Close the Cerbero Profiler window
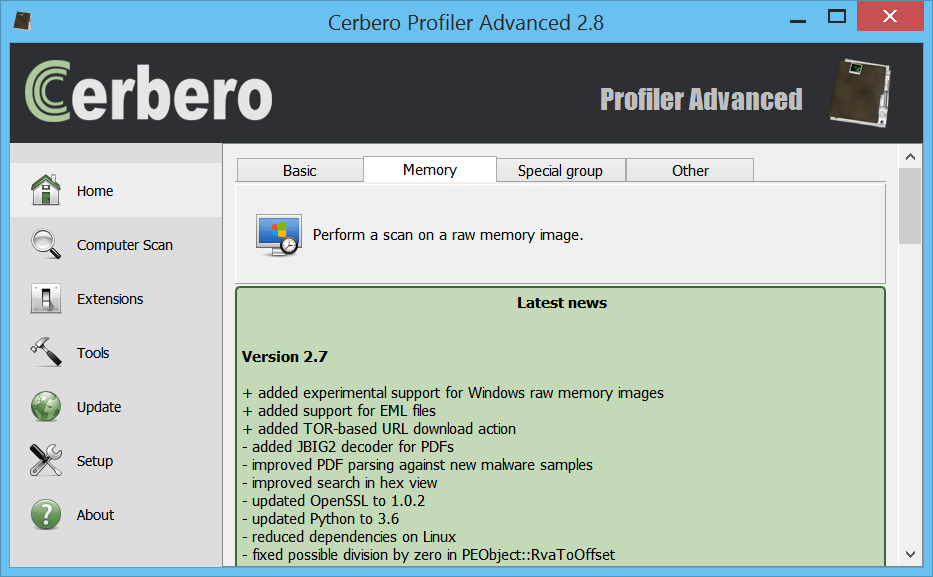The height and width of the screenshot is (577, 933). [x=890, y=16]
